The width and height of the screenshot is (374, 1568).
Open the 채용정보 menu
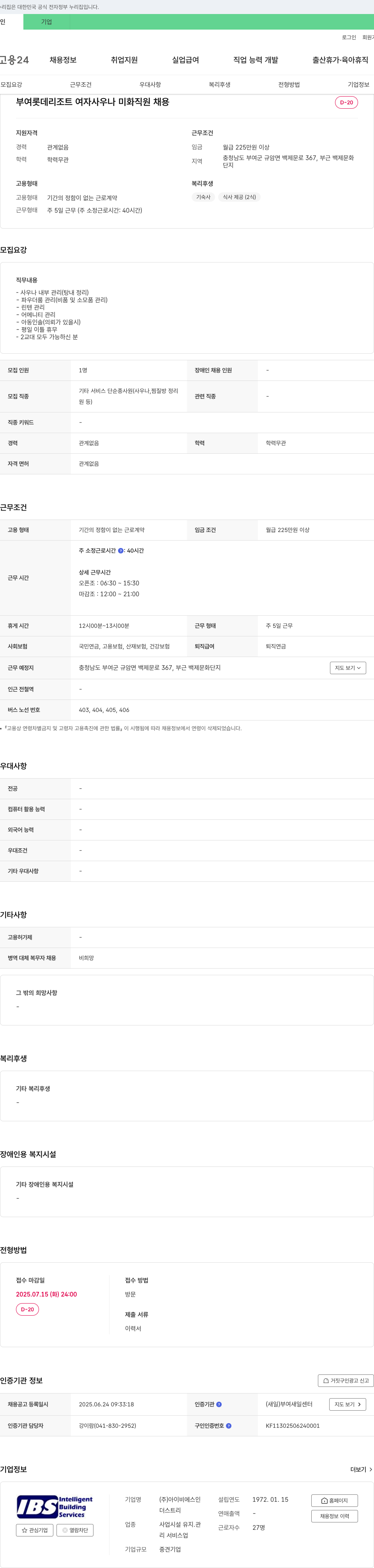tap(63, 60)
